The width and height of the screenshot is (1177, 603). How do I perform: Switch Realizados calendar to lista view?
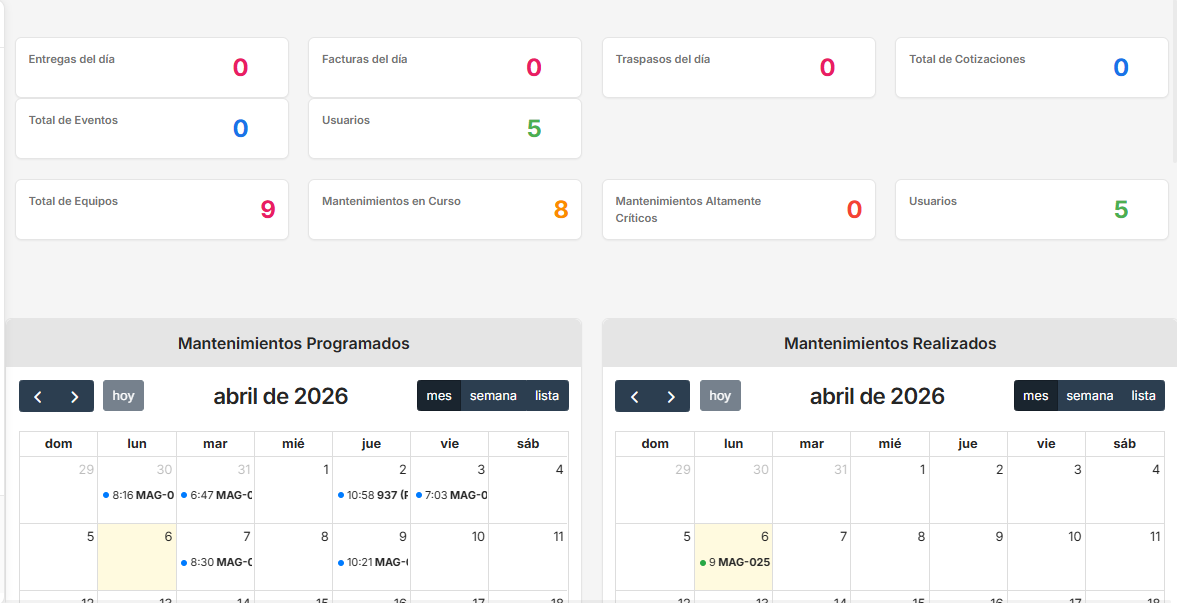(1143, 396)
